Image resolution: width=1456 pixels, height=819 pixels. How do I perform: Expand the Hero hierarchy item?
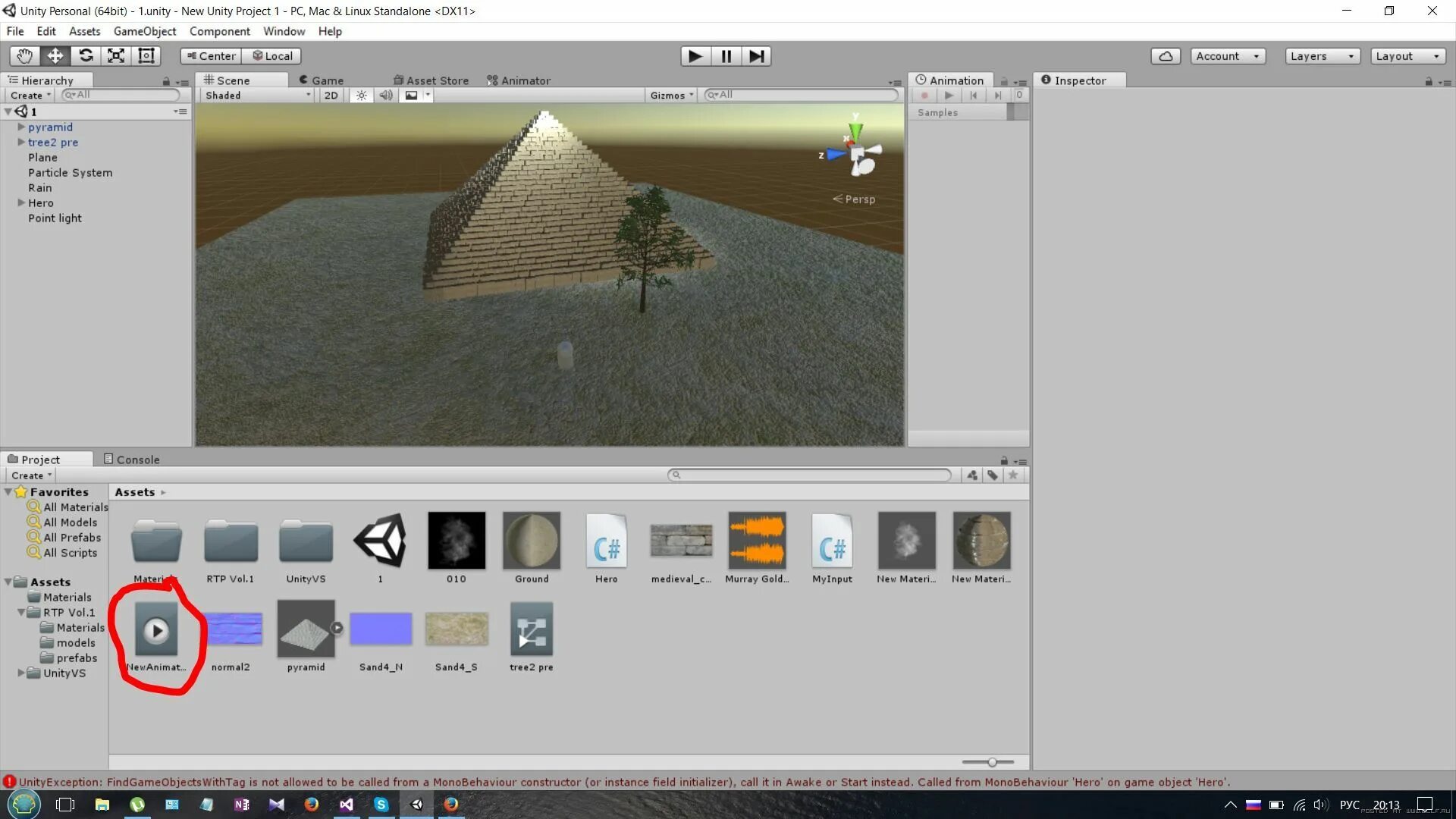coord(21,203)
